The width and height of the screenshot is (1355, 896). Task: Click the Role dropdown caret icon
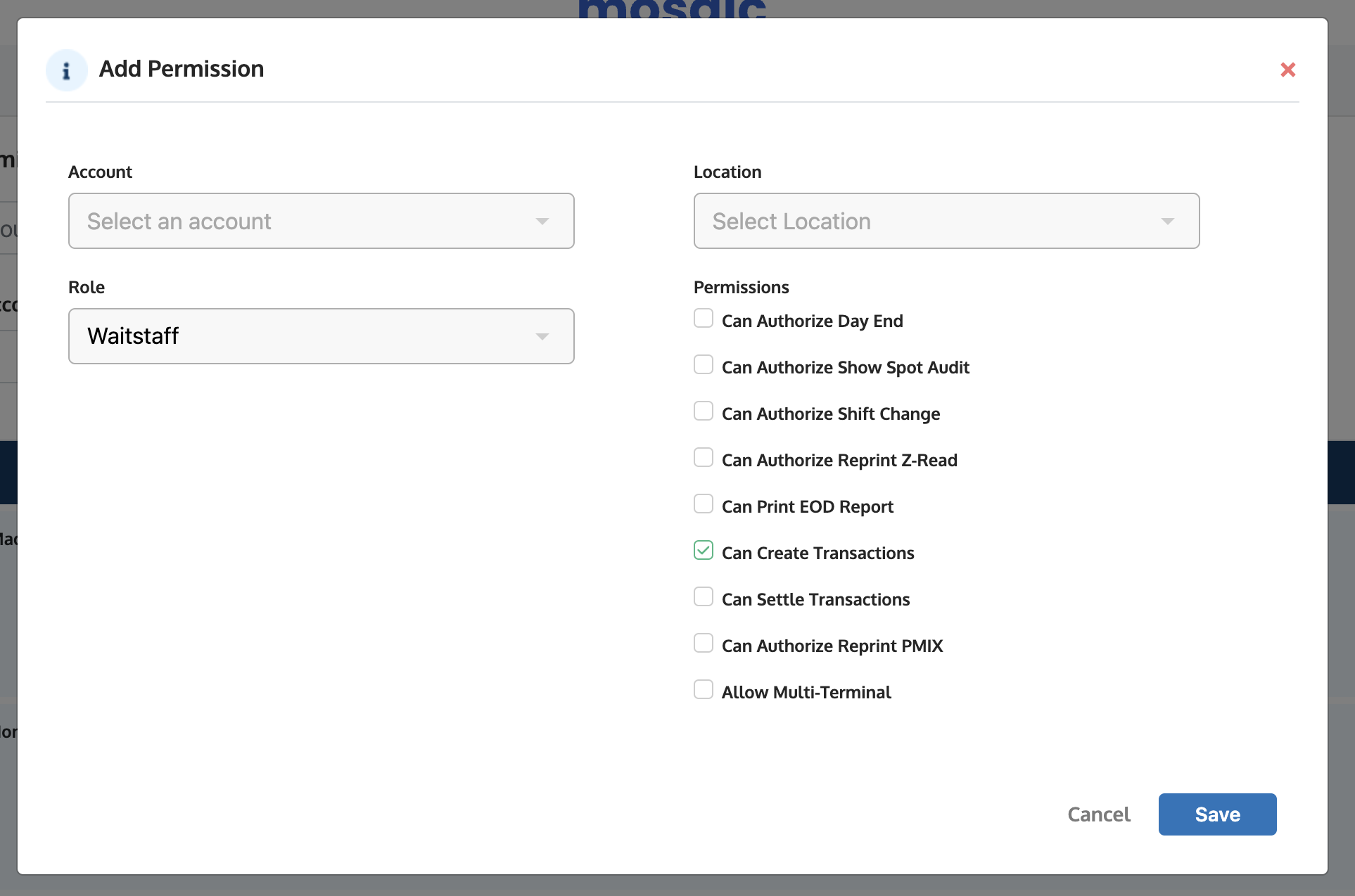coord(542,337)
